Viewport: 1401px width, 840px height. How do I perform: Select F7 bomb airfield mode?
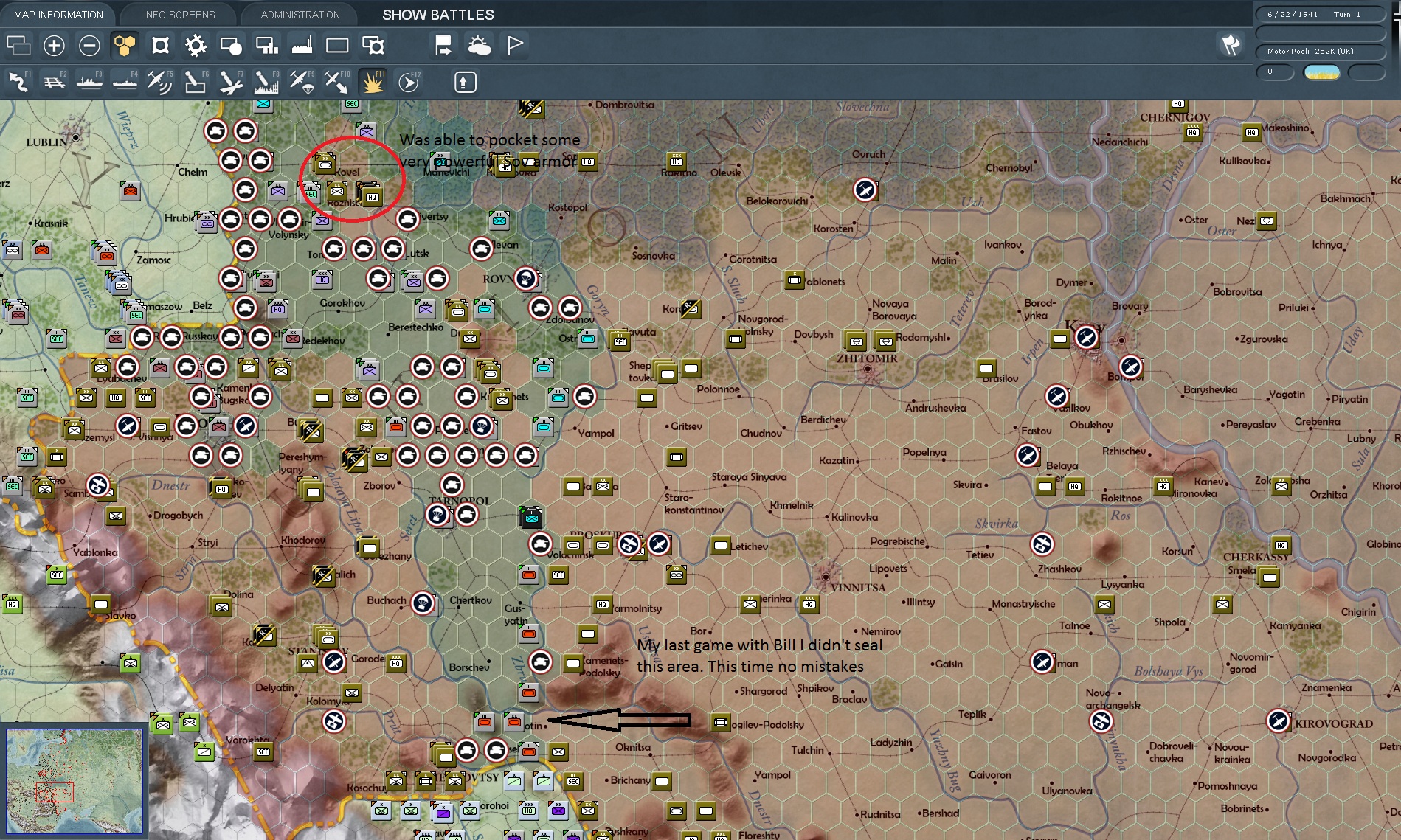point(231,82)
